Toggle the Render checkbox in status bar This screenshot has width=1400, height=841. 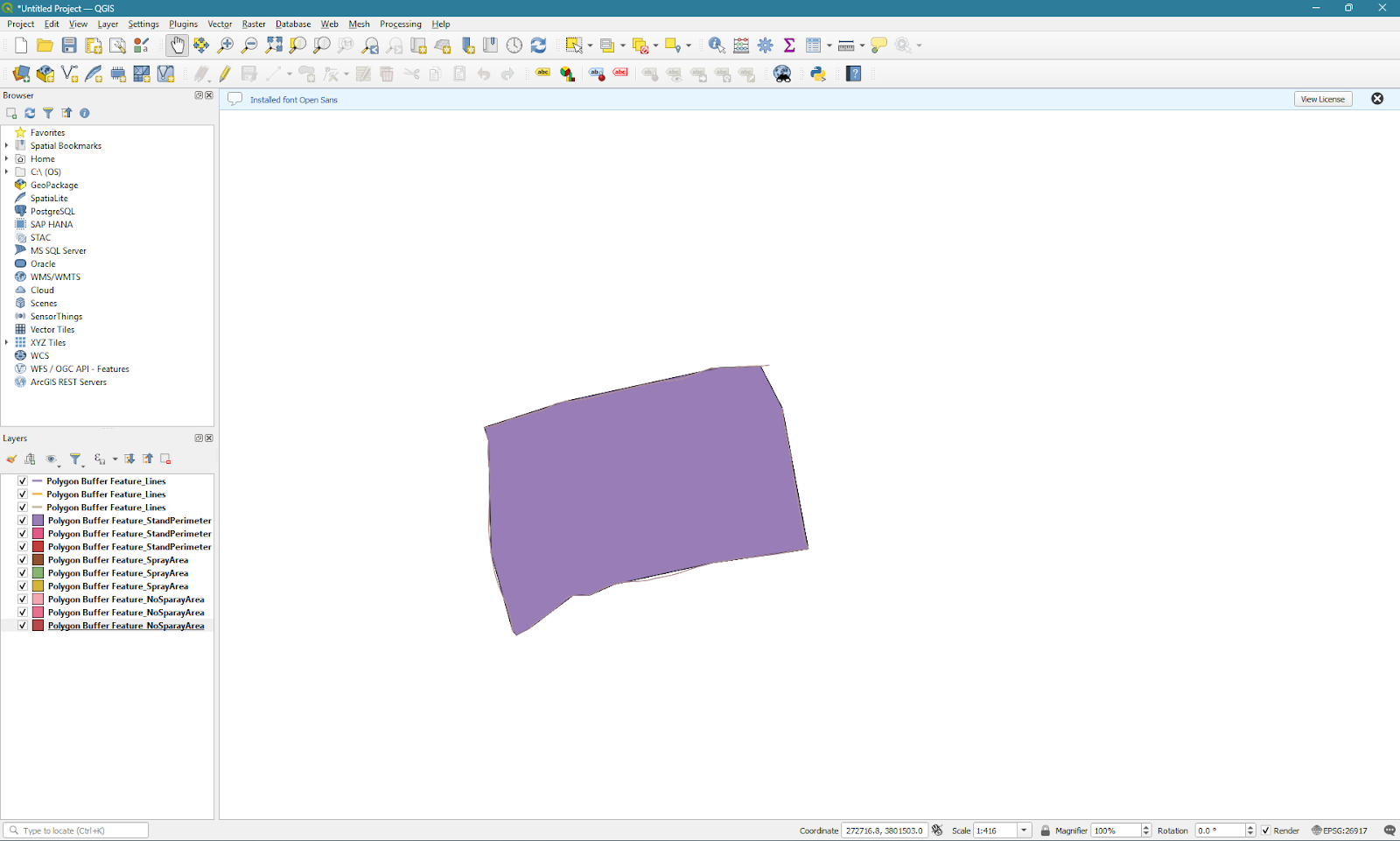click(1265, 830)
